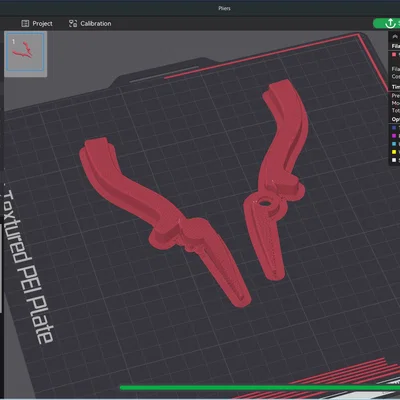Click the pivot hole on the right pliers

coord(264,203)
